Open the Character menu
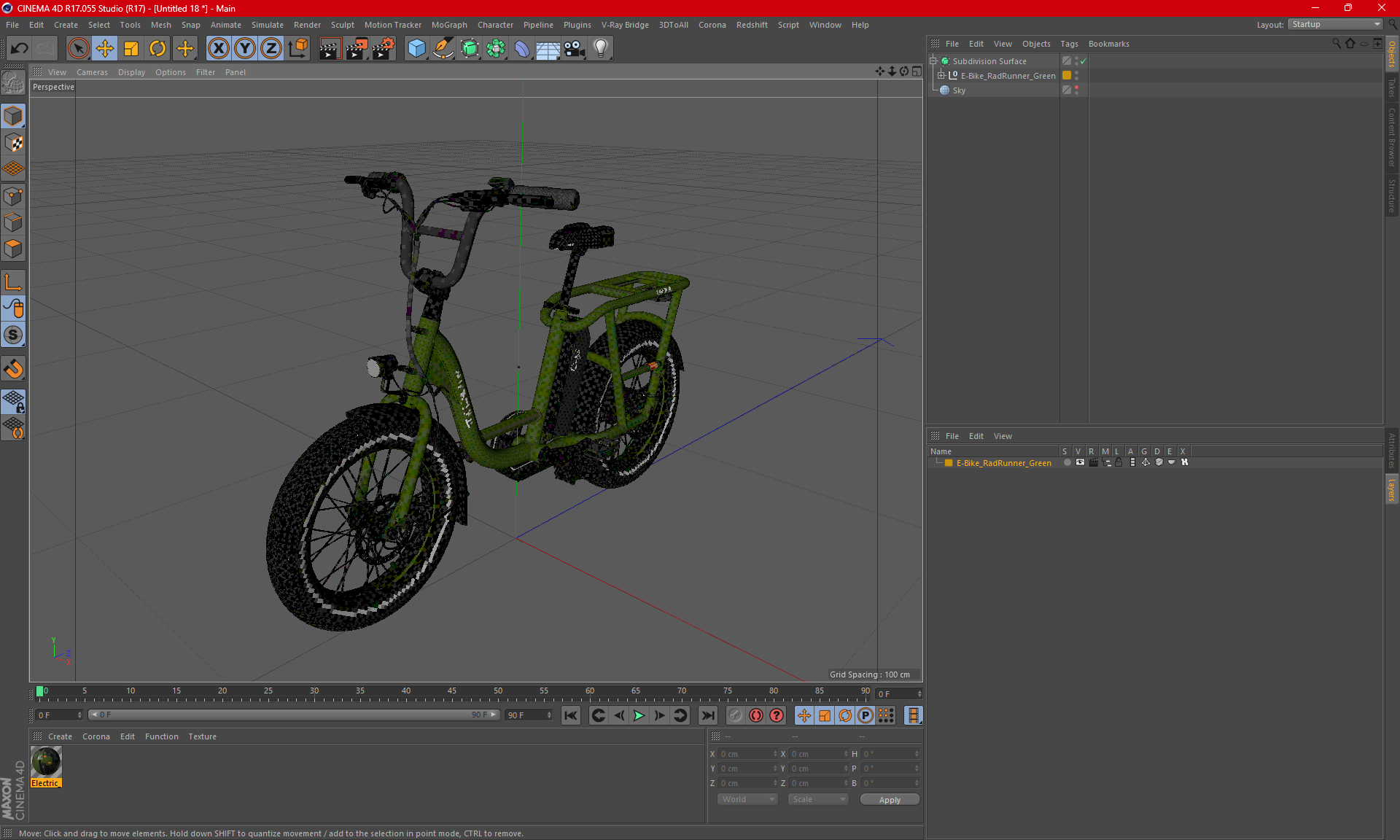The width and height of the screenshot is (1400, 840). tap(495, 25)
